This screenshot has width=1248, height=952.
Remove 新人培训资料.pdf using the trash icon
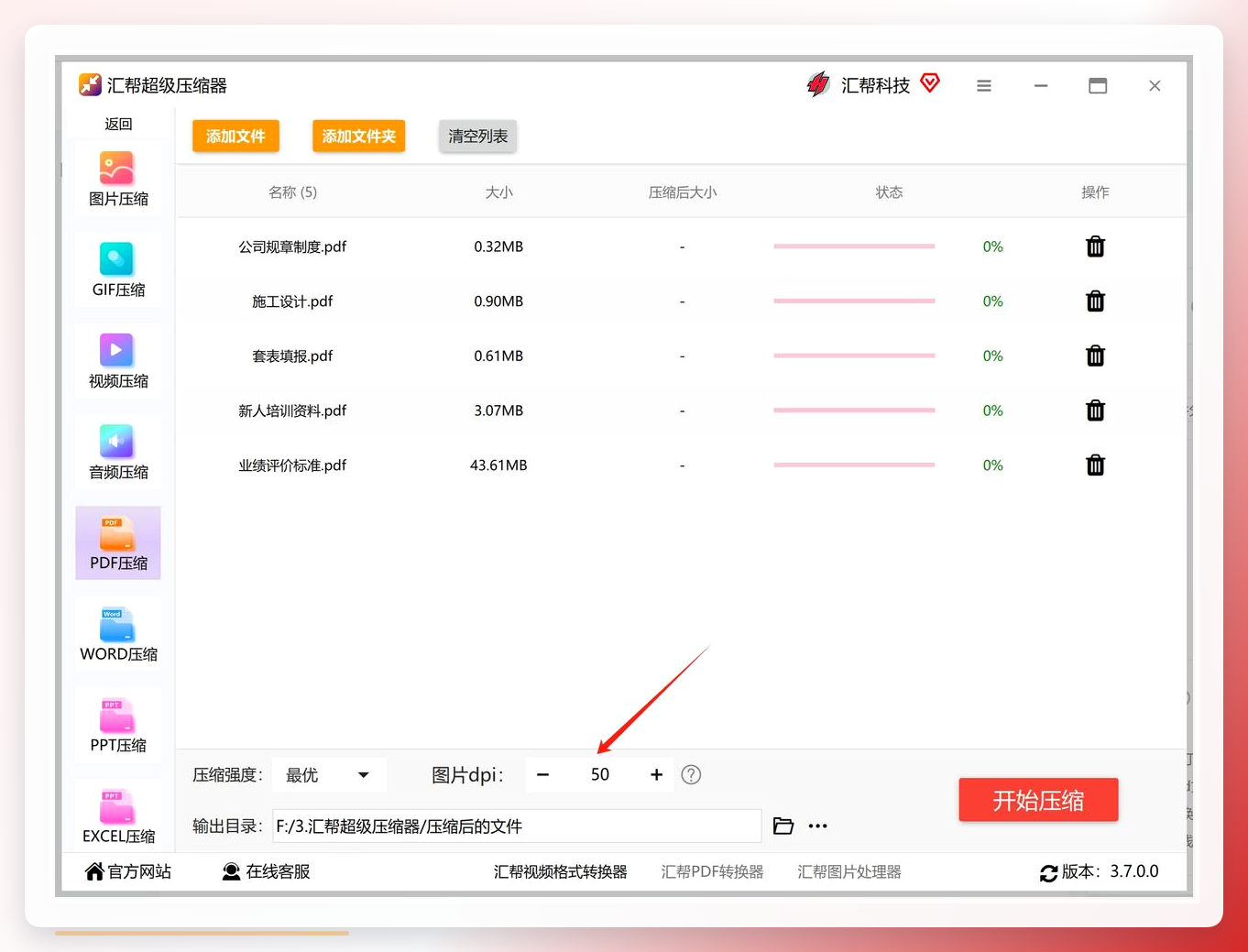(x=1095, y=410)
